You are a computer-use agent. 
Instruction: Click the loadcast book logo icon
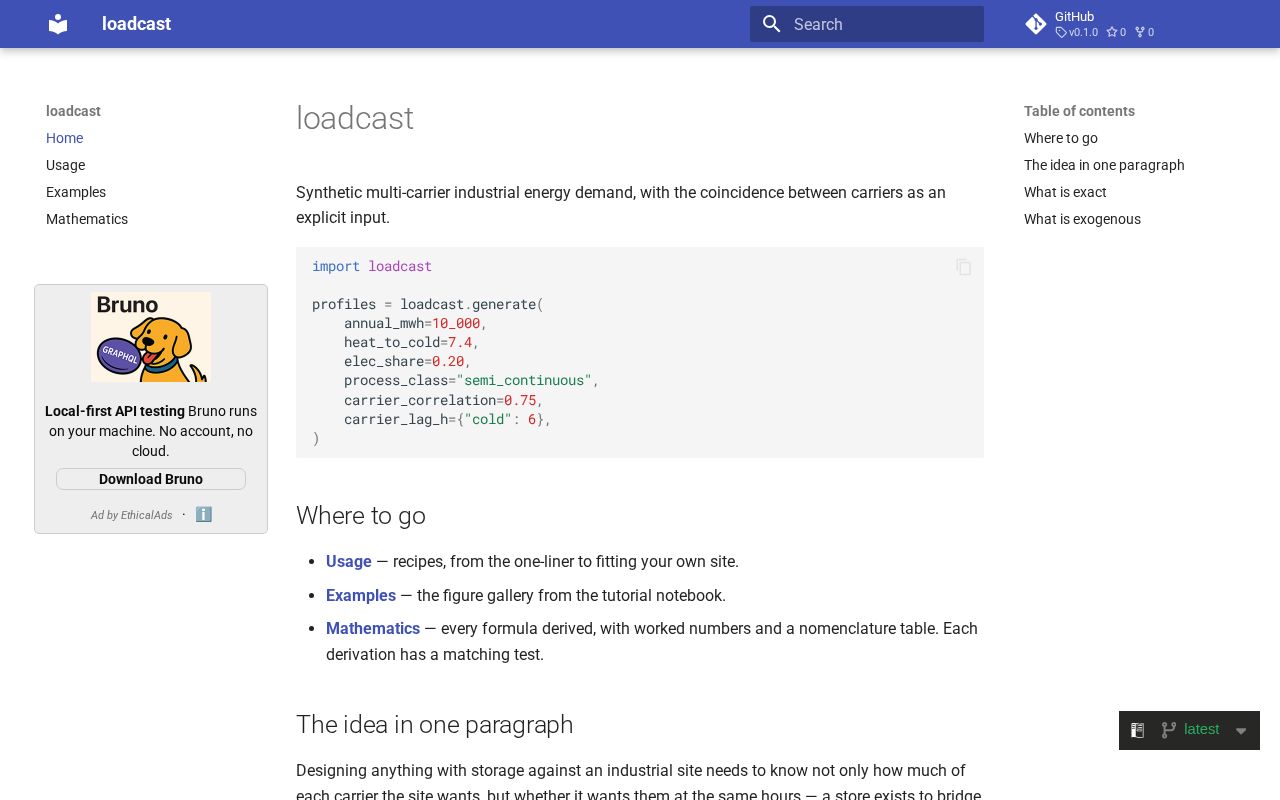click(x=58, y=24)
